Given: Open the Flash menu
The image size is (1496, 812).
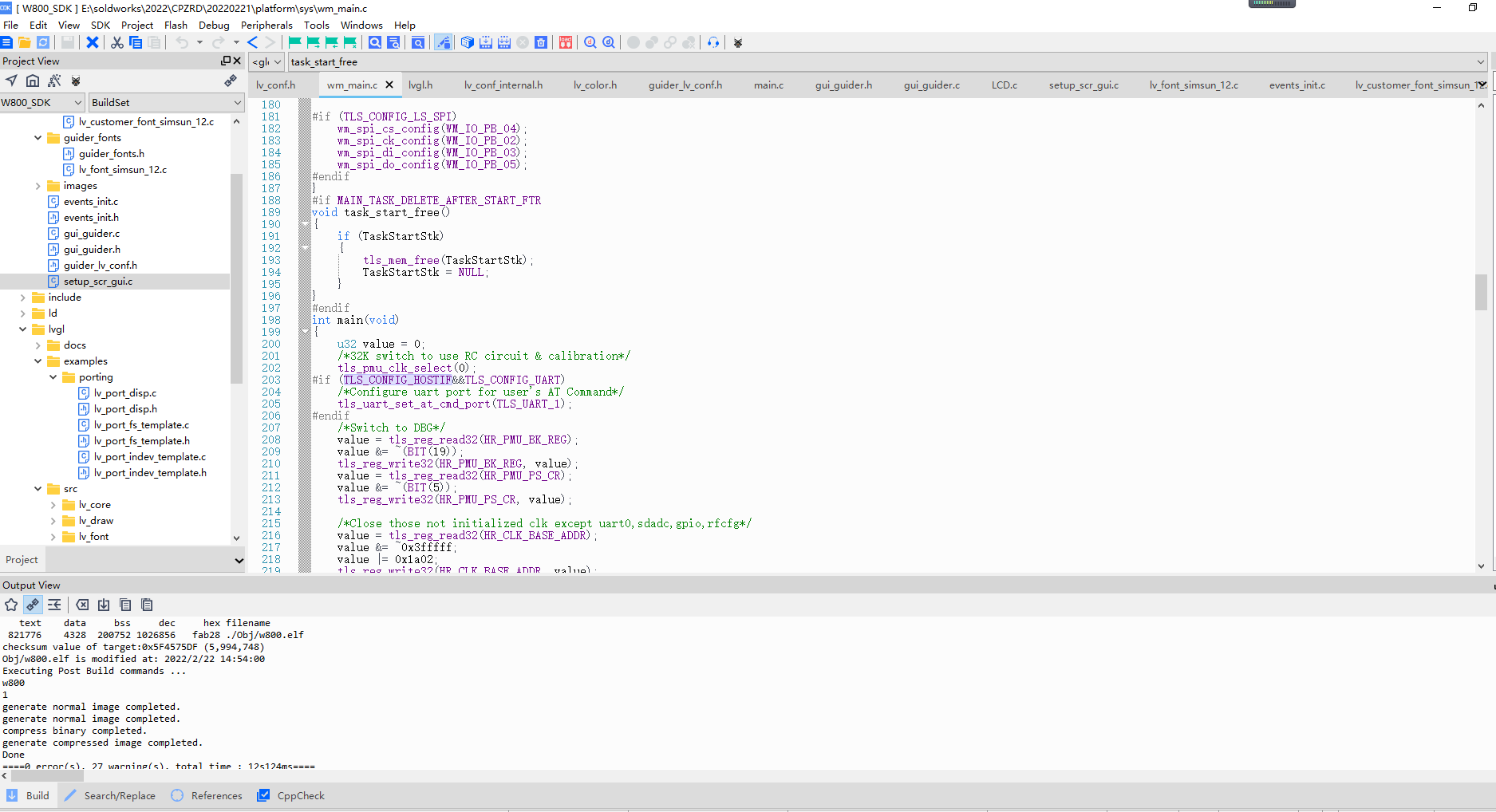Looking at the screenshot, I should click(176, 25).
